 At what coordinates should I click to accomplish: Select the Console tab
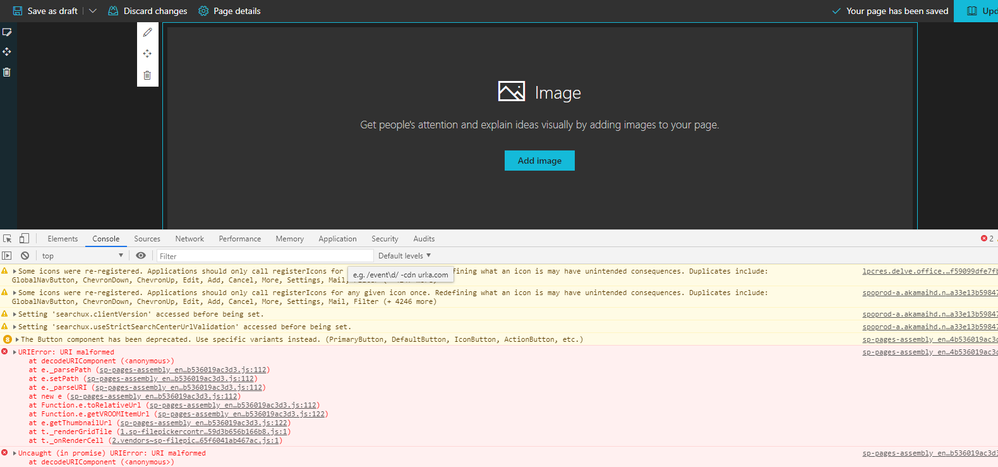(106, 239)
